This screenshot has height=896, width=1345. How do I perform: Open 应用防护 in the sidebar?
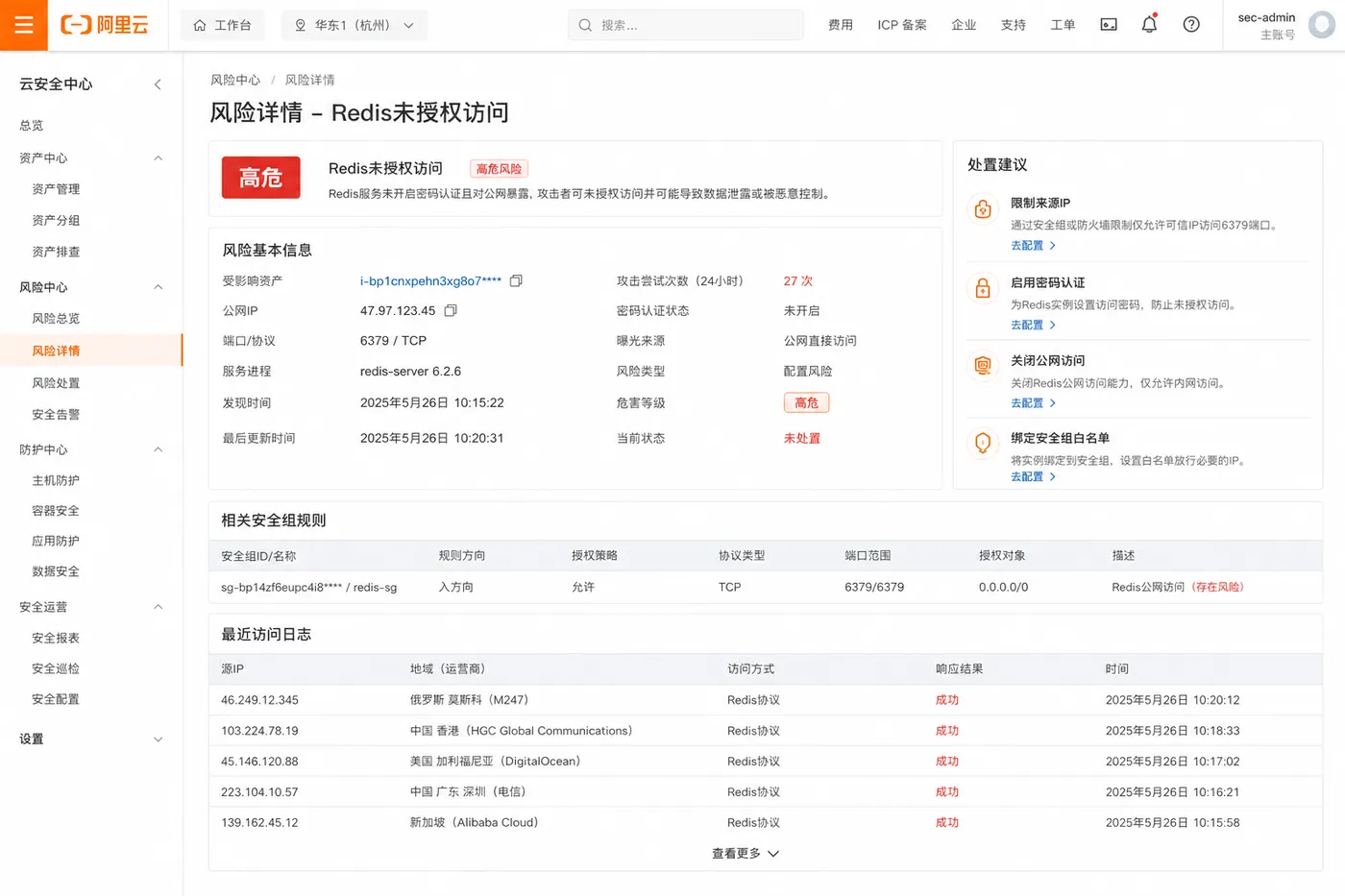(x=56, y=542)
